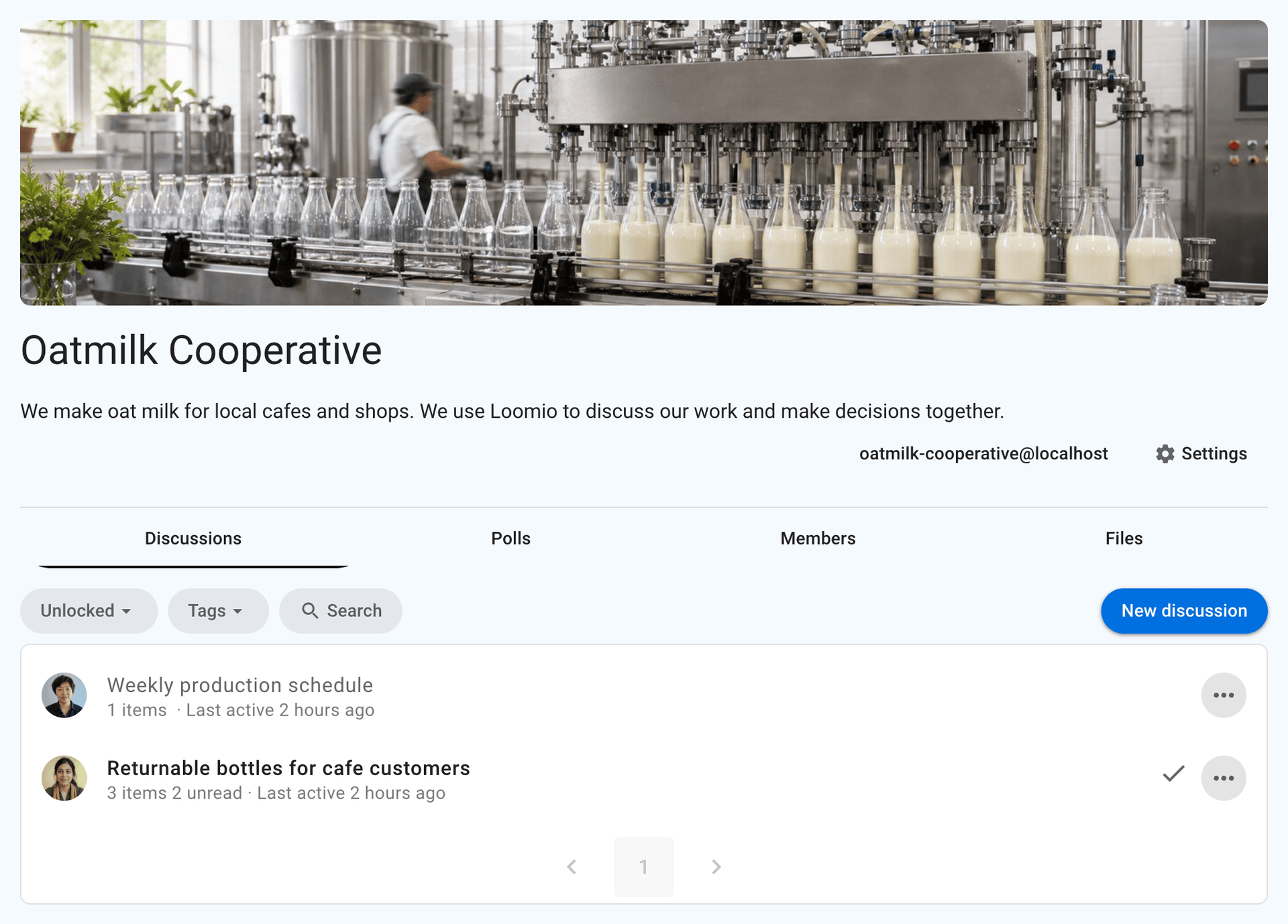Select page 1 in pagination
The width and height of the screenshot is (1288, 924).
643,866
